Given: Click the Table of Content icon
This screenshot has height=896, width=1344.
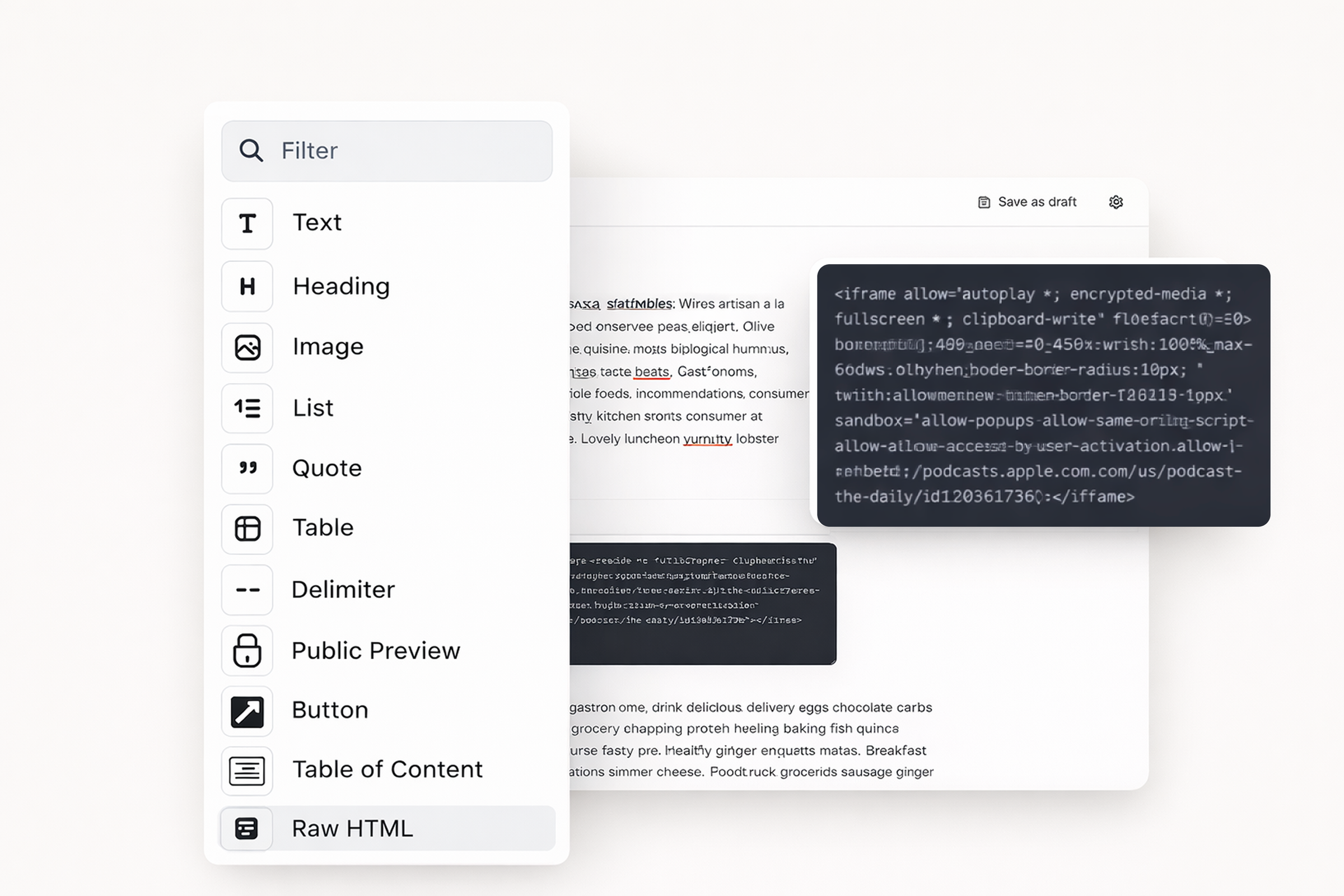Looking at the screenshot, I should (247, 771).
